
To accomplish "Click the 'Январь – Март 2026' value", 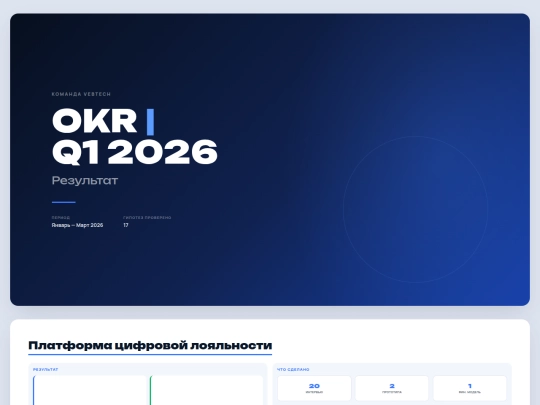I will (x=77, y=225).
